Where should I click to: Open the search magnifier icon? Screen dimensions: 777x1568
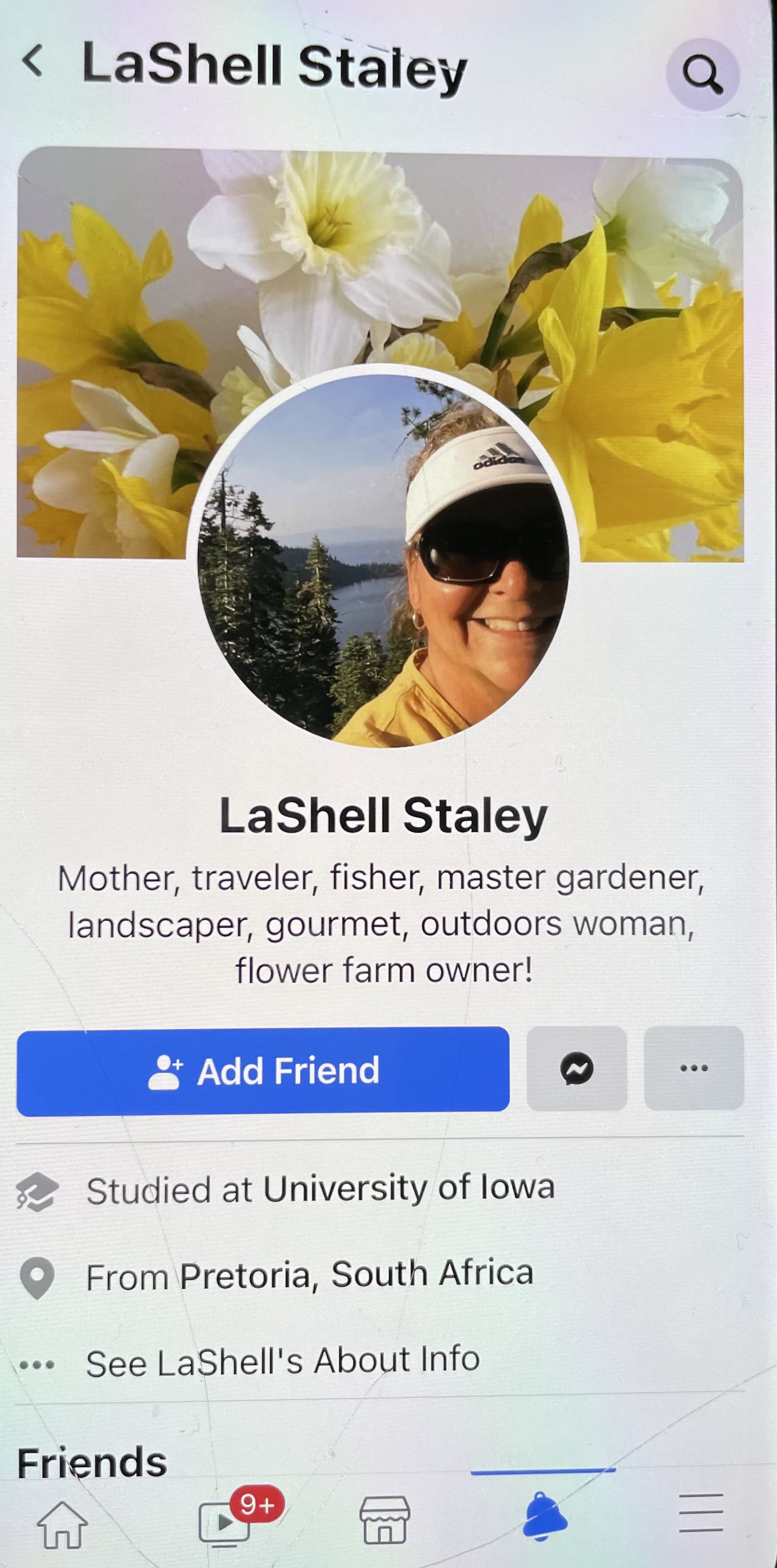pyautogui.click(x=703, y=73)
